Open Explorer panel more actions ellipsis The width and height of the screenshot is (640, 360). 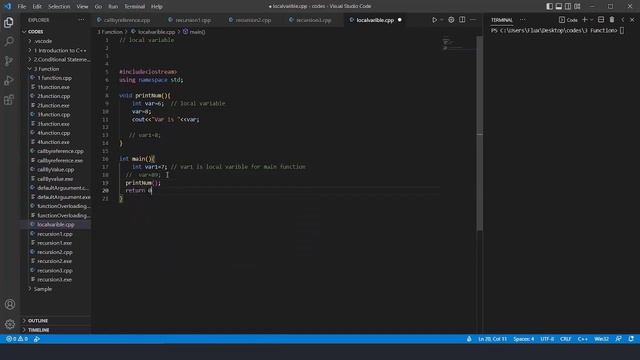[x=82, y=20]
